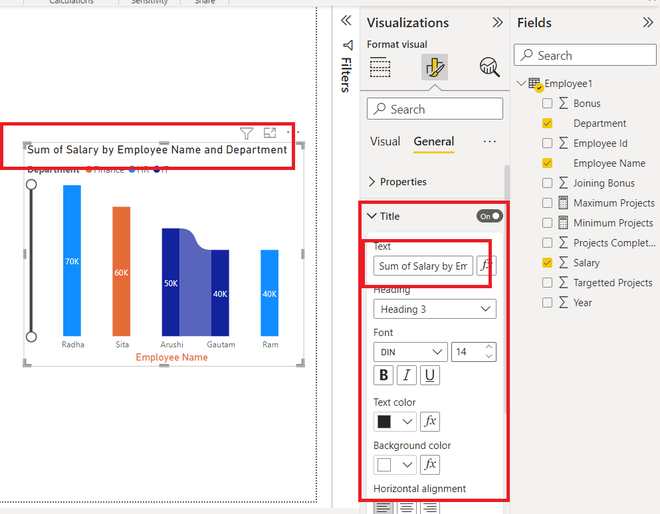Click chart title Sum of Salary text
This screenshot has width=660, height=514.
click(x=157, y=149)
